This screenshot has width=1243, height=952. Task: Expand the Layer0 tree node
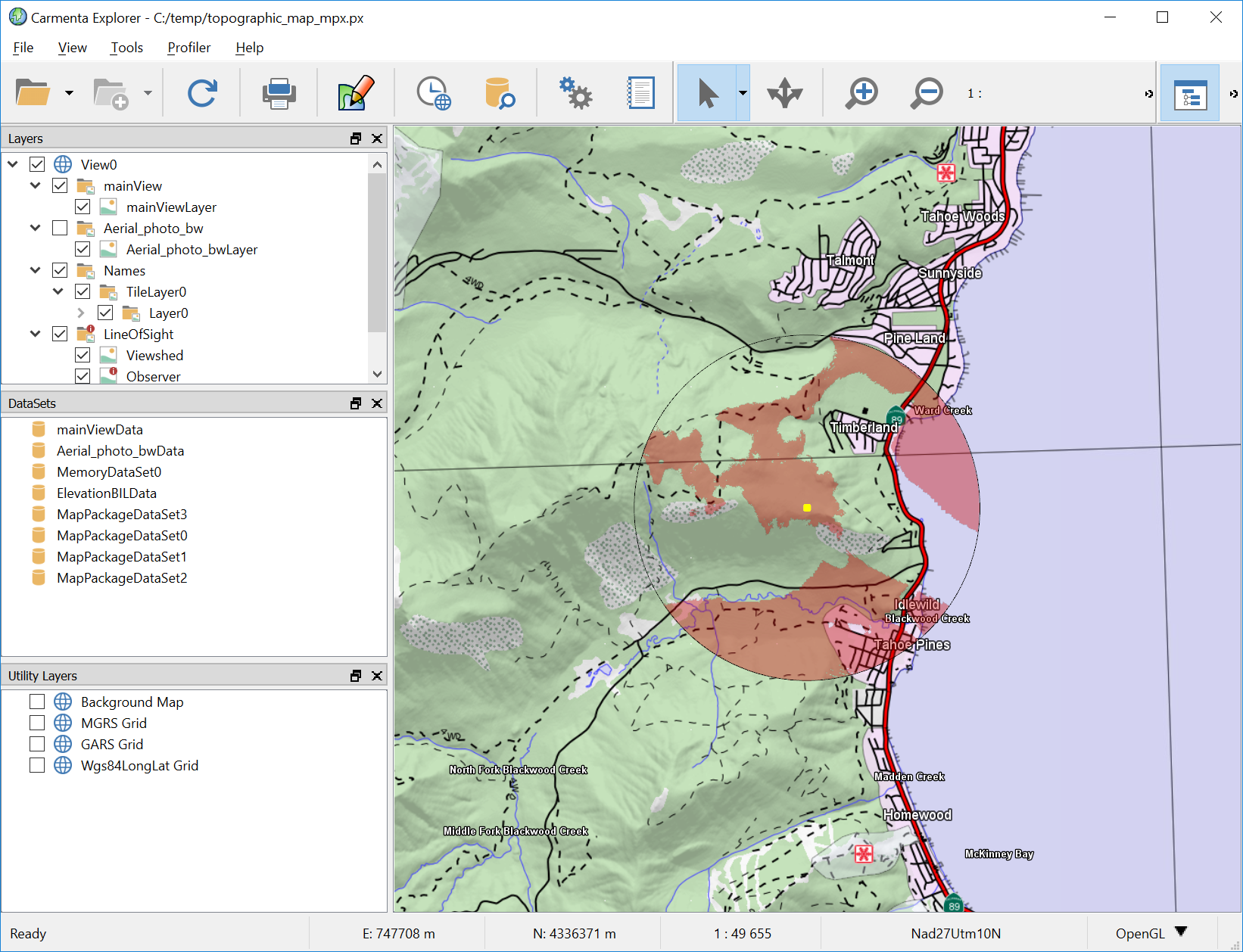[x=81, y=313]
